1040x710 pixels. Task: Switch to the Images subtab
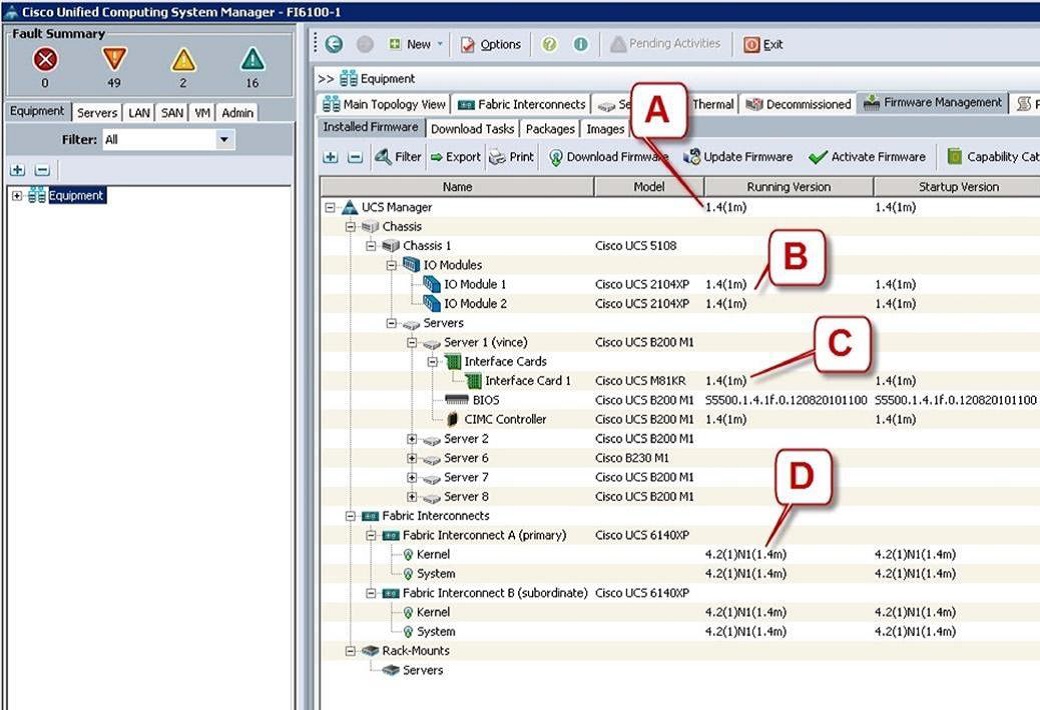click(605, 129)
